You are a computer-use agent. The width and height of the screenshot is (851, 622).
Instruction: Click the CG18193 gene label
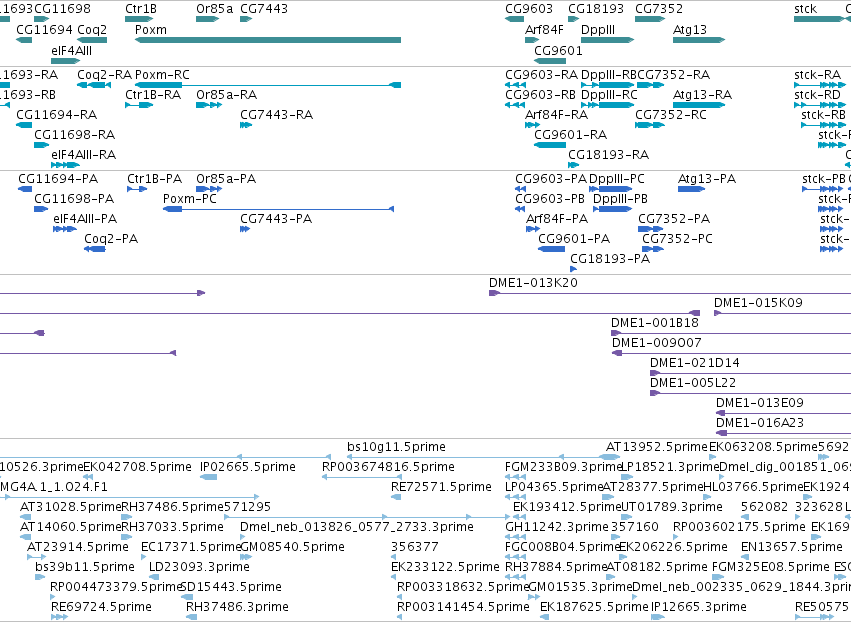pos(596,9)
